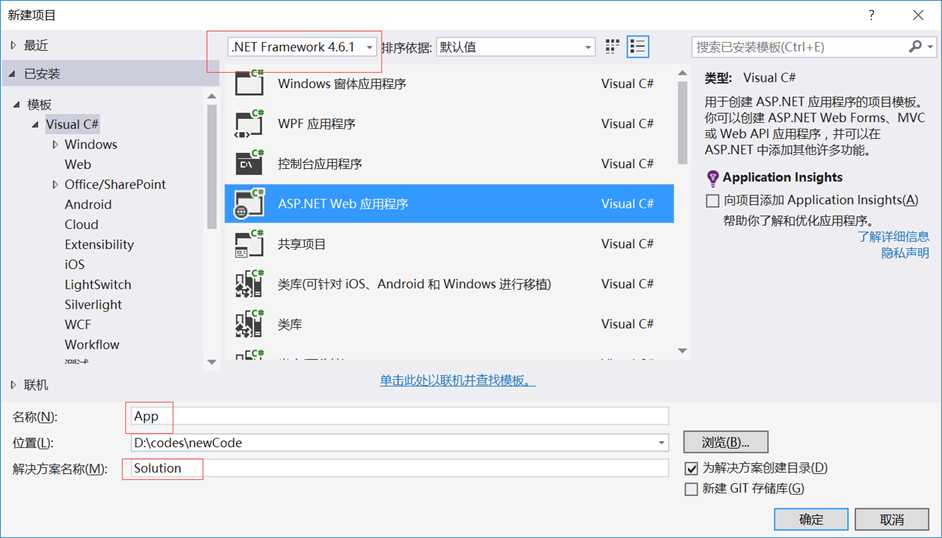Click the 取消 cancel button
This screenshot has width=942, height=538.
coord(892,519)
